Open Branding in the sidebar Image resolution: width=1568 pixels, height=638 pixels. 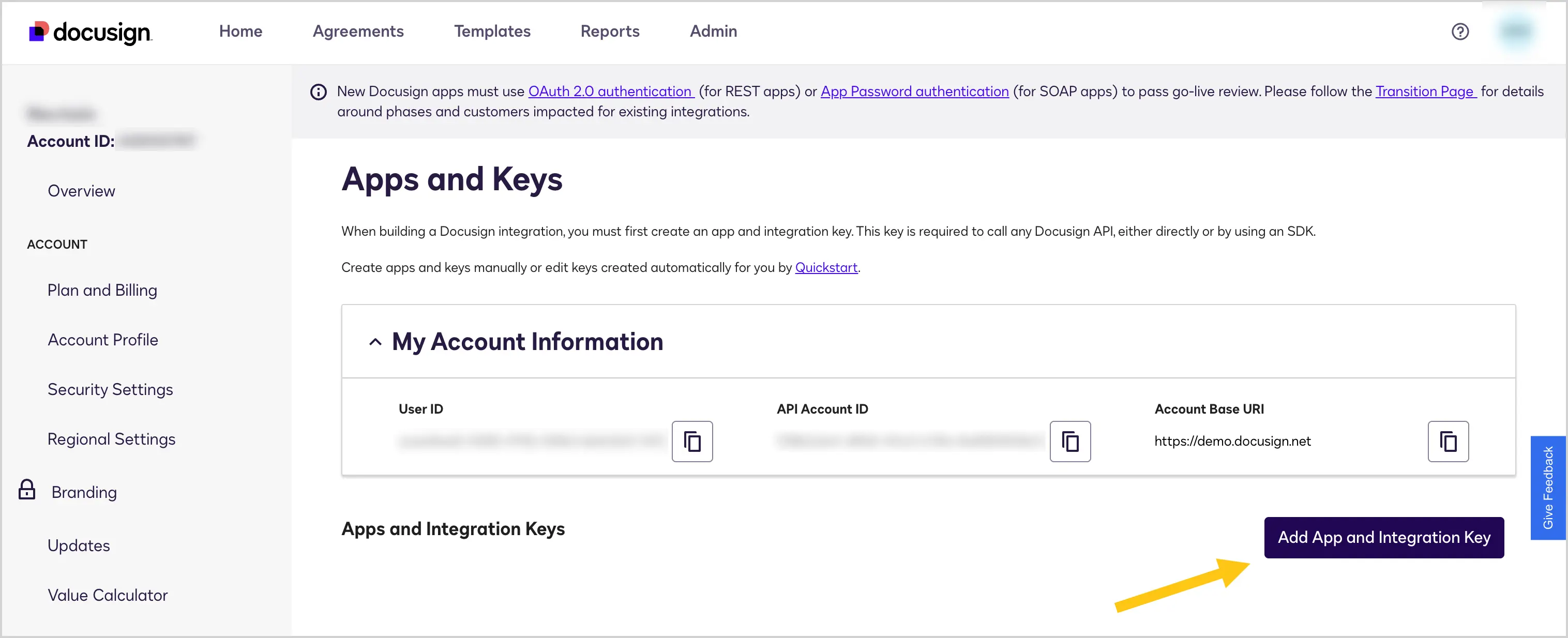[x=84, y=492]
